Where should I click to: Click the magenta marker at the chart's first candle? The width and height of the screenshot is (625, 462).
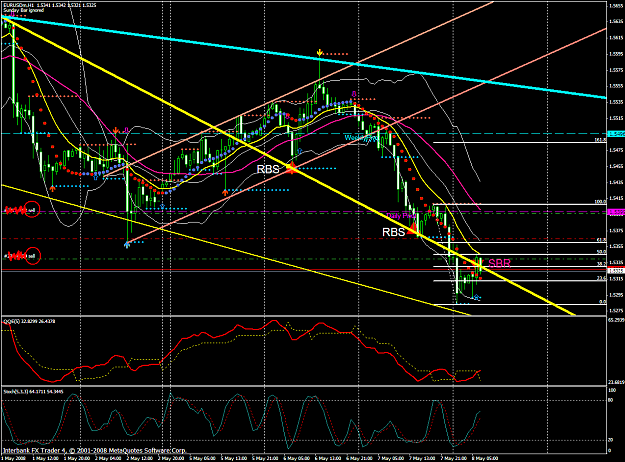12,13
